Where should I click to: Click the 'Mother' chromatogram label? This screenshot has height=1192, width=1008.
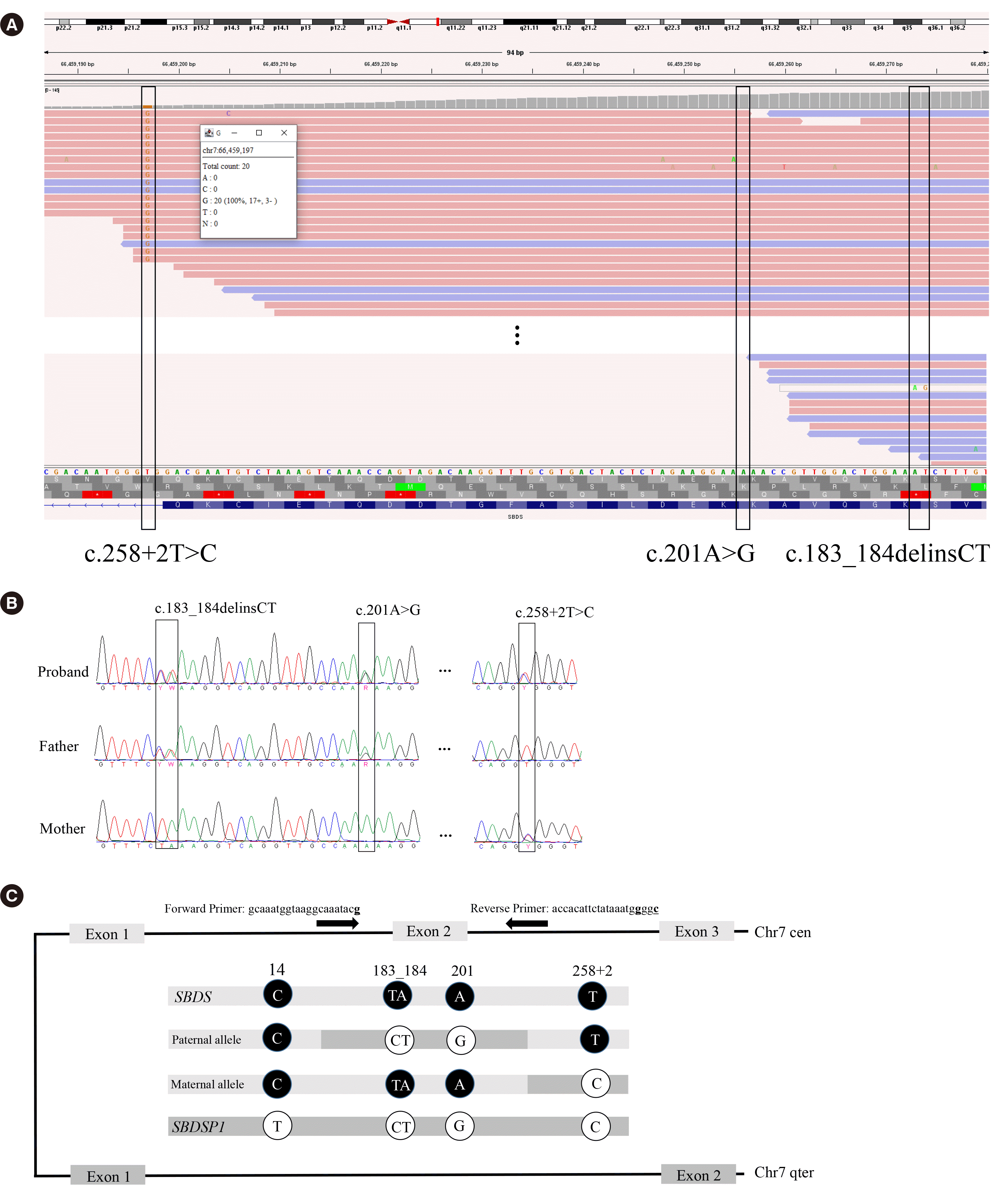62,828
